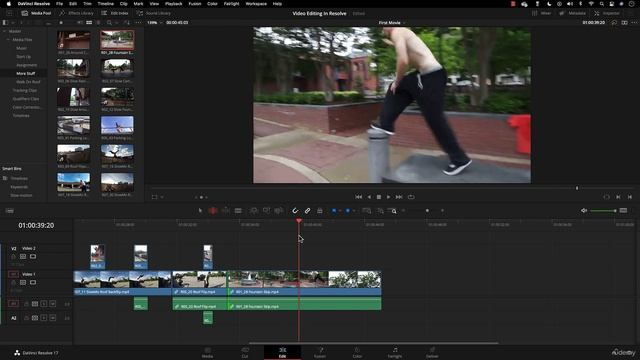The height and width of the screenshot is (360, 640).
Task: Click the blue Marker icon in toolbar
Action: [x=347, y=211]
